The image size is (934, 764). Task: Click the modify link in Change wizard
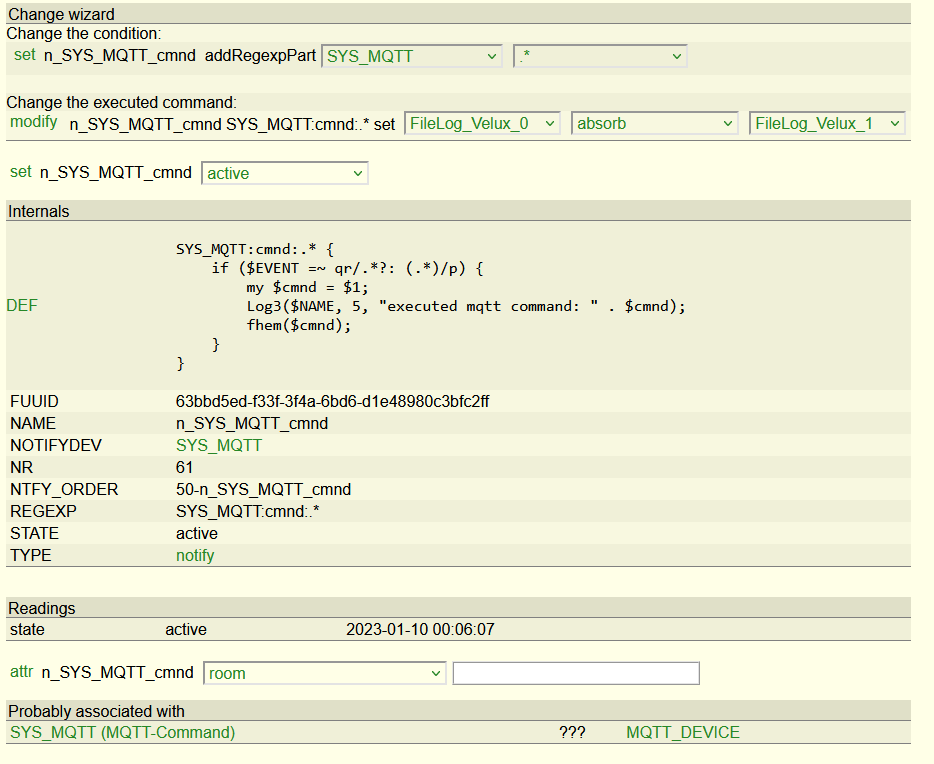coord(34,123)
